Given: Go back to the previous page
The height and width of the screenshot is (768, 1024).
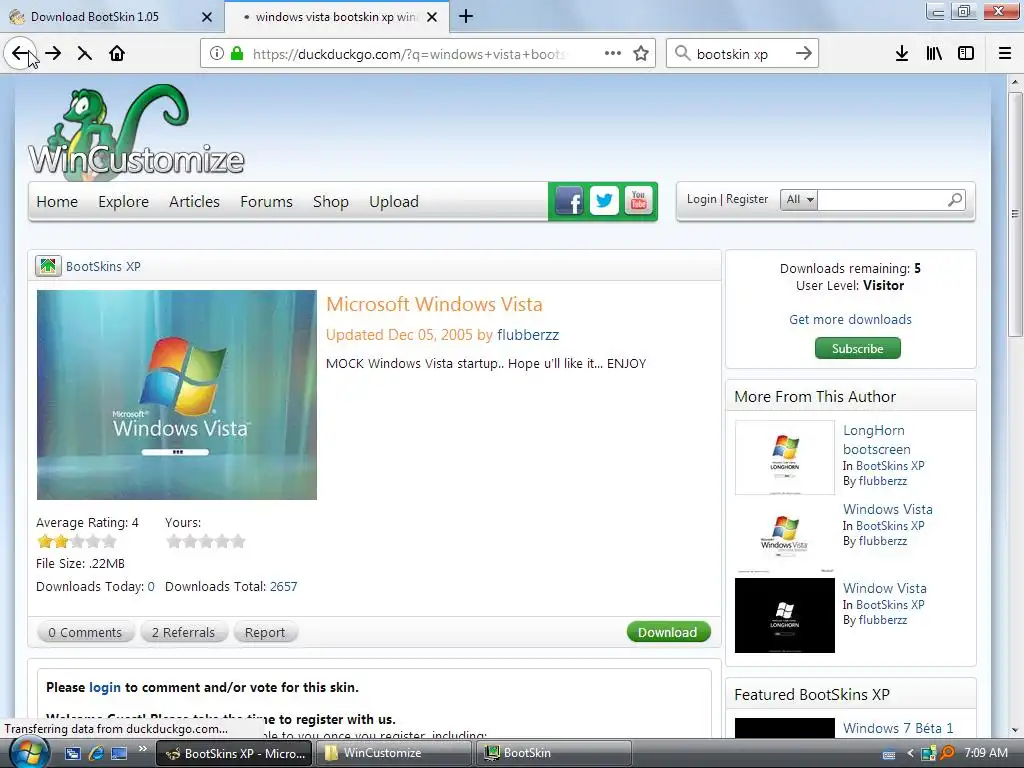Looking at the screenshot, I should click(x=20, y=54).
